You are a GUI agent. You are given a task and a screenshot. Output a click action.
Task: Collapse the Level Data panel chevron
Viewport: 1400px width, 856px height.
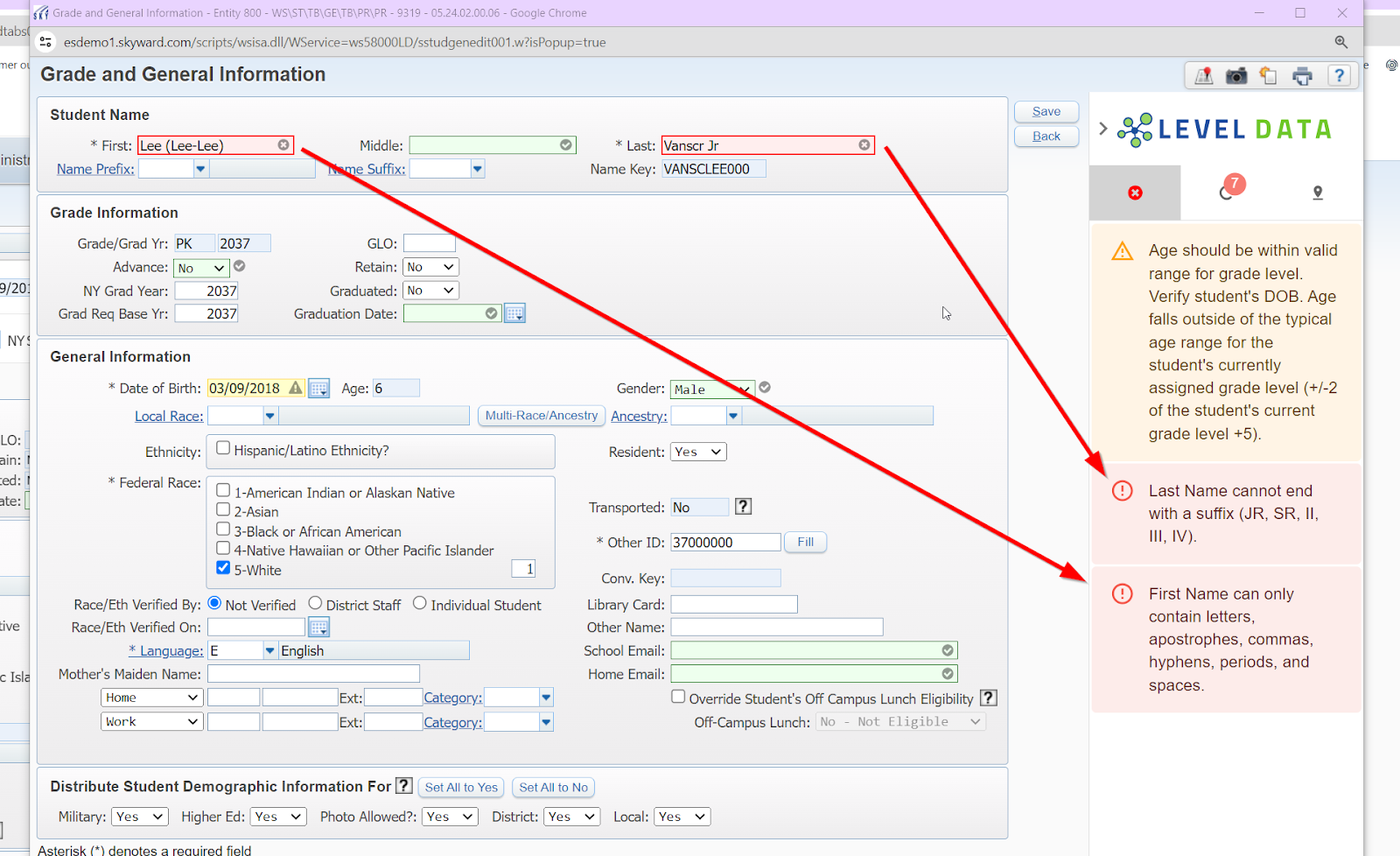[x=1102, y=129]
